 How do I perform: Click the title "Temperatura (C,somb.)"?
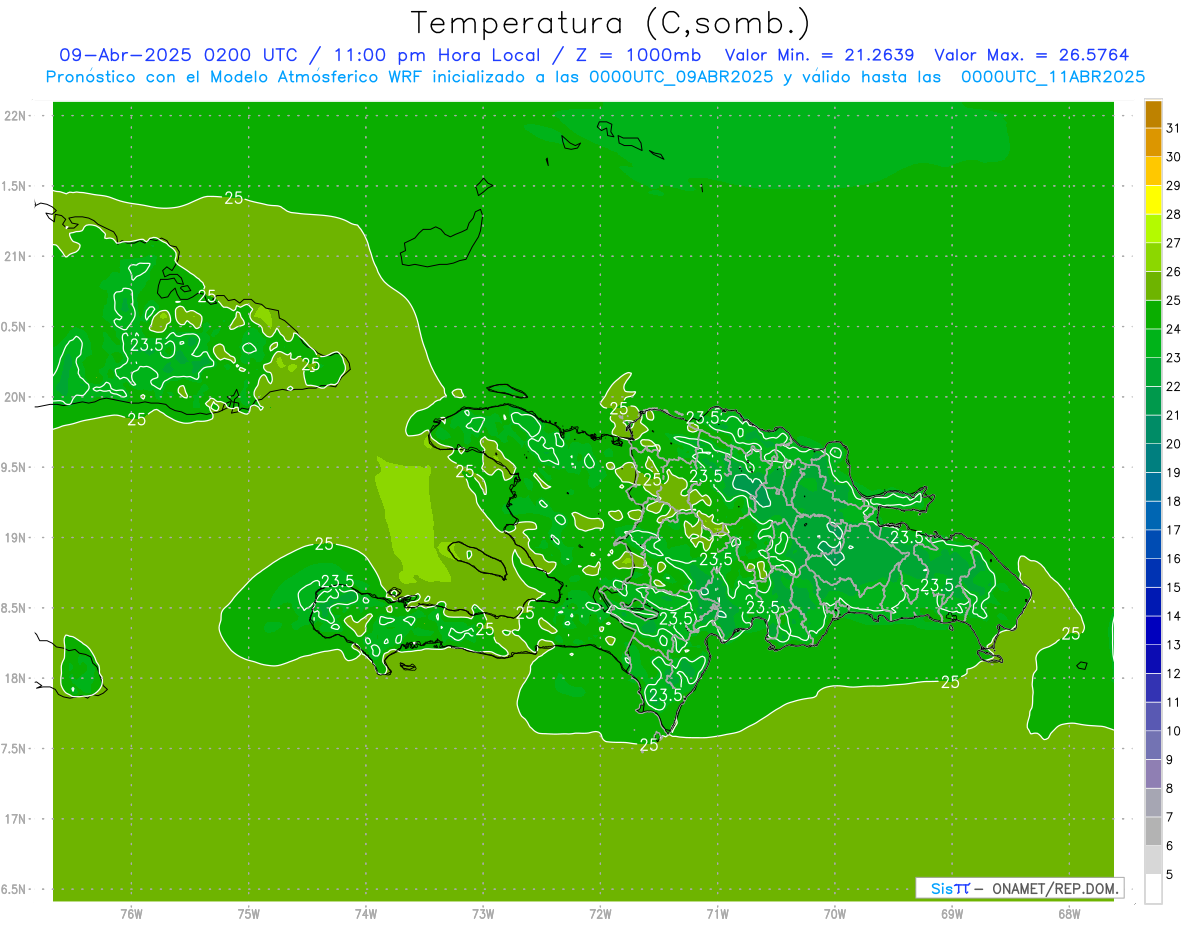pyautogui.click(x=610, y=23)
